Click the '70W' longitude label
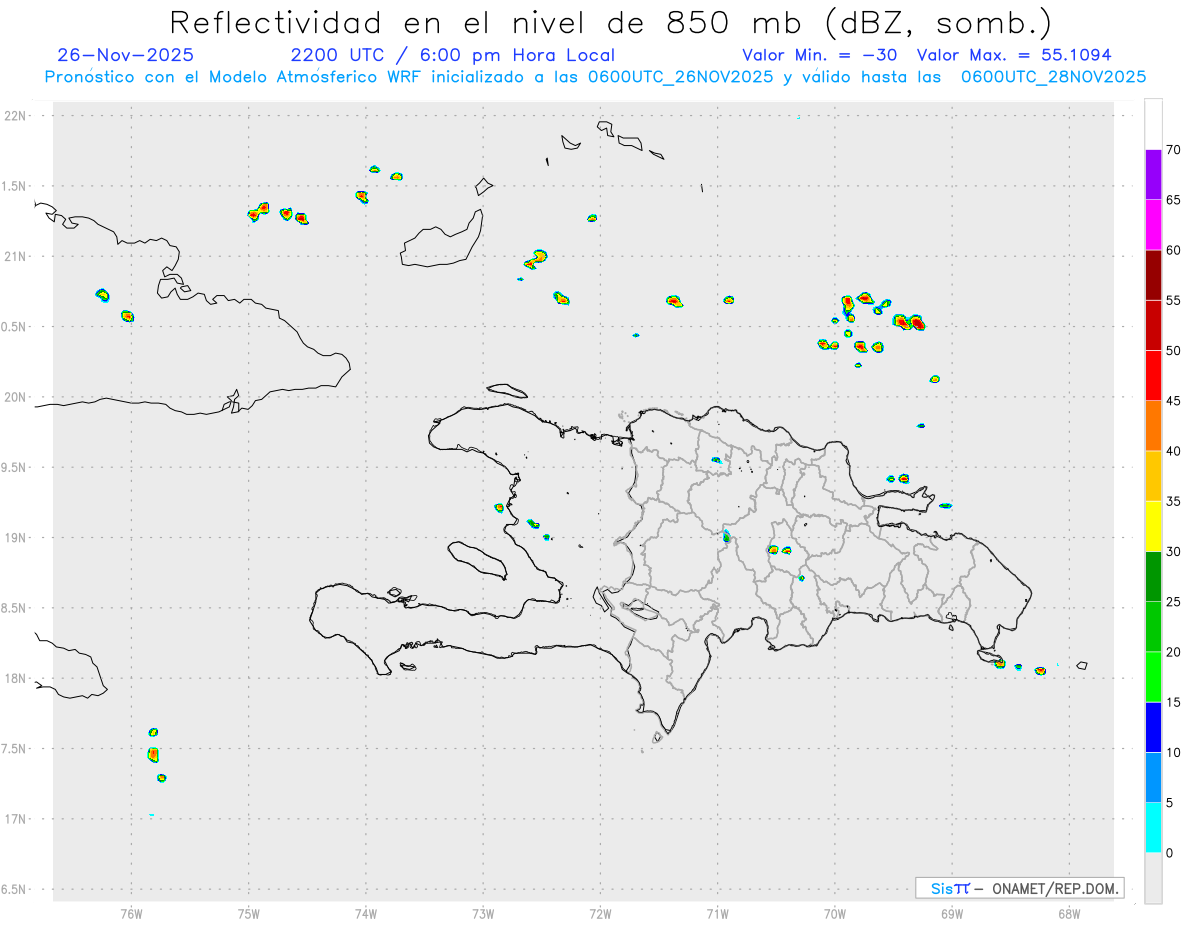1200x927 pixels. (835, 913)
